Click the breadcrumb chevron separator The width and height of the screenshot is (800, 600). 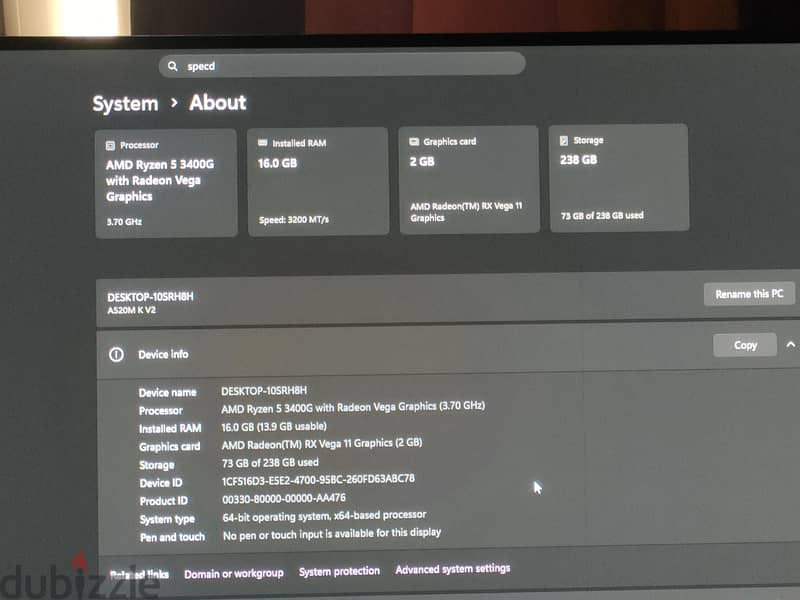point(174,103)
